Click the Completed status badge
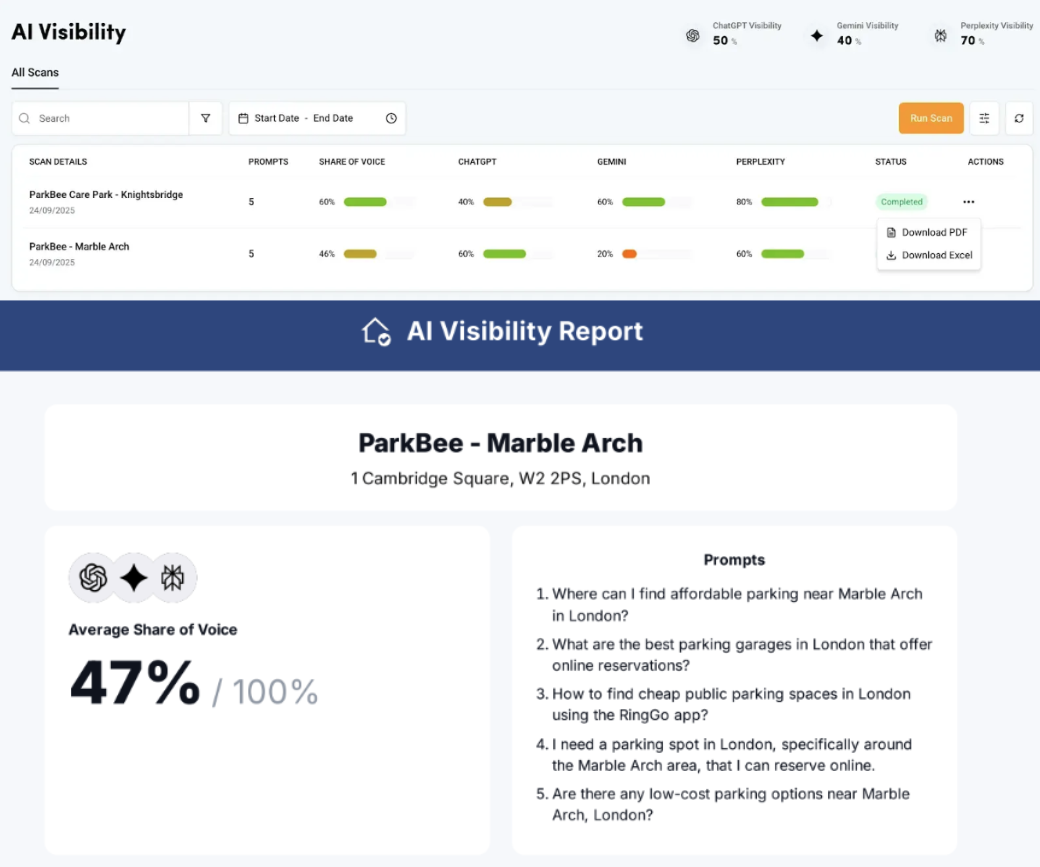1040x867 pixels. point(901,202)
